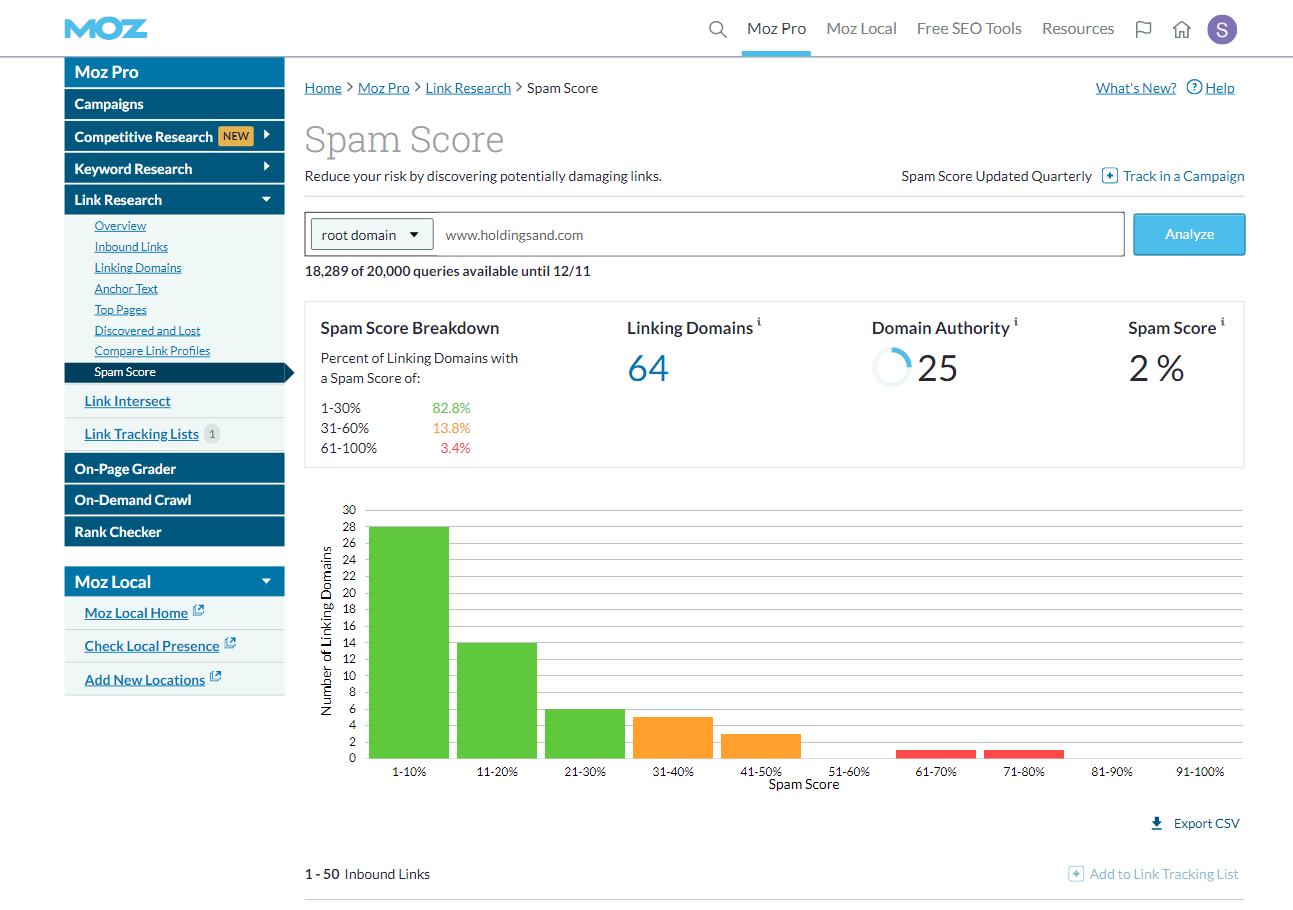Open the Discovered and Lost link

pyautogui.click(x=147, y=331)
